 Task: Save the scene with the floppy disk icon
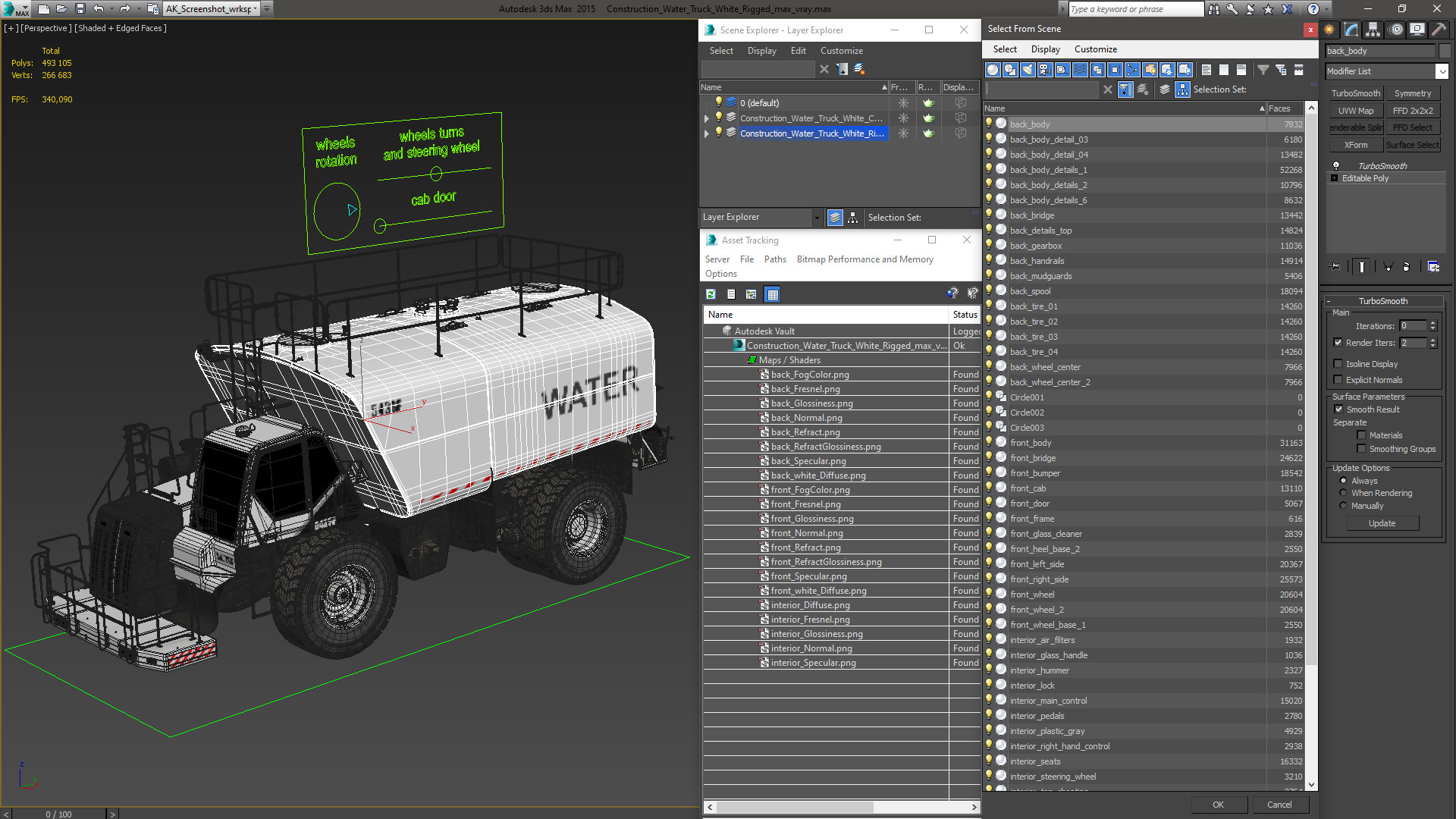point(80,9)
